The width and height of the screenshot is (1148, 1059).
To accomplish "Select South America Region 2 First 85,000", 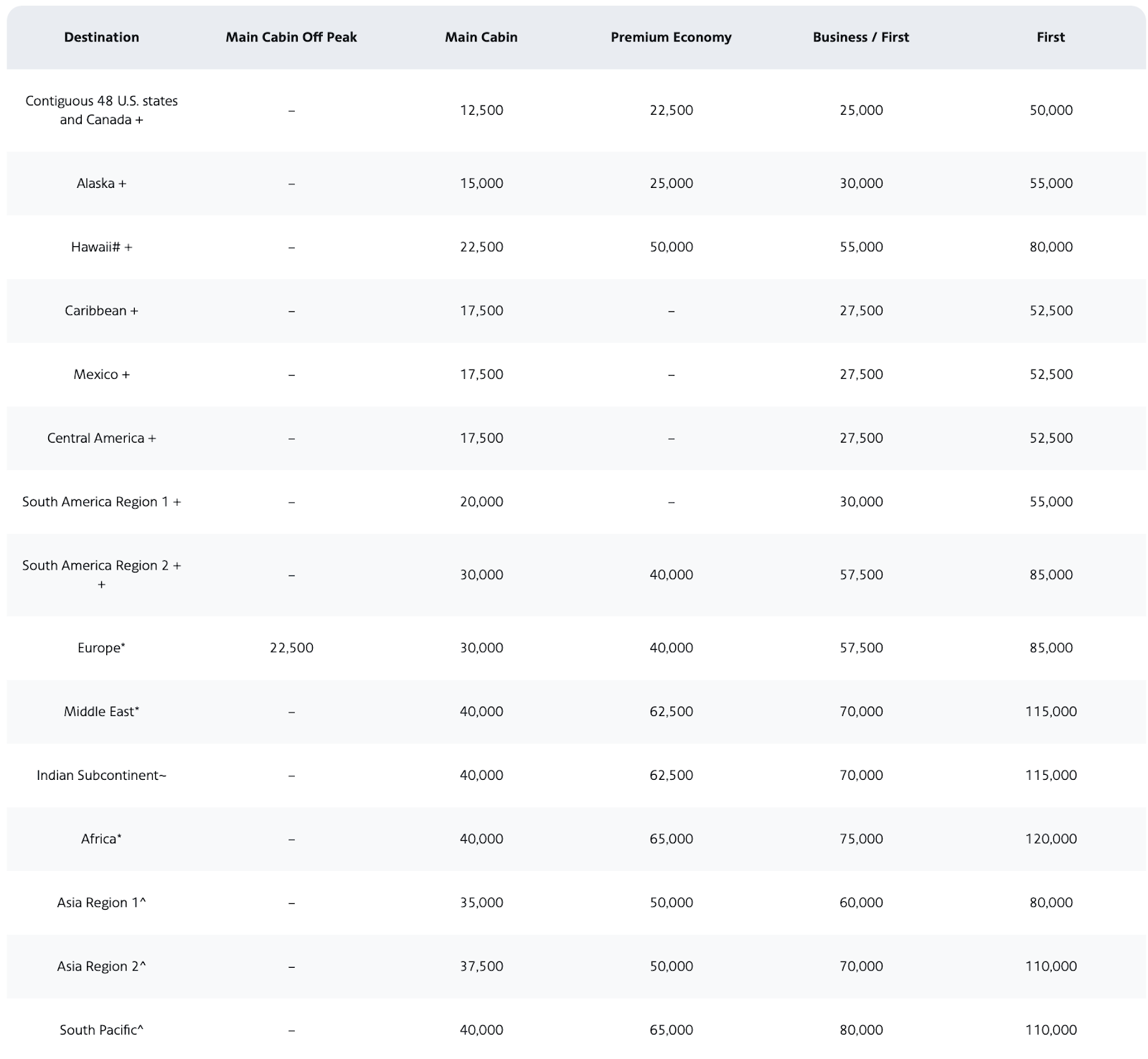I will [x=1051, y=575].
